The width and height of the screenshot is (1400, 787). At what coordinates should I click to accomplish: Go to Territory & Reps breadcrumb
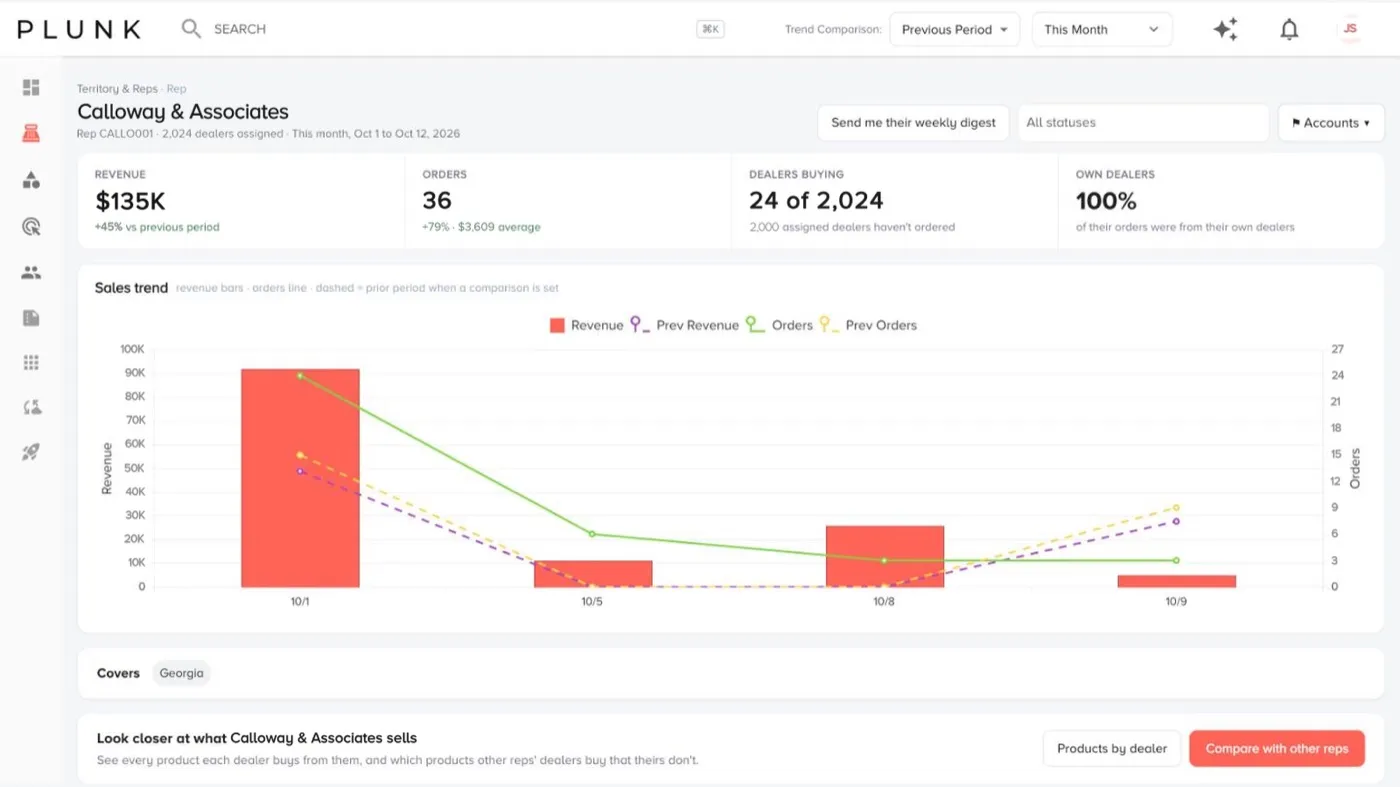(117, 89)
